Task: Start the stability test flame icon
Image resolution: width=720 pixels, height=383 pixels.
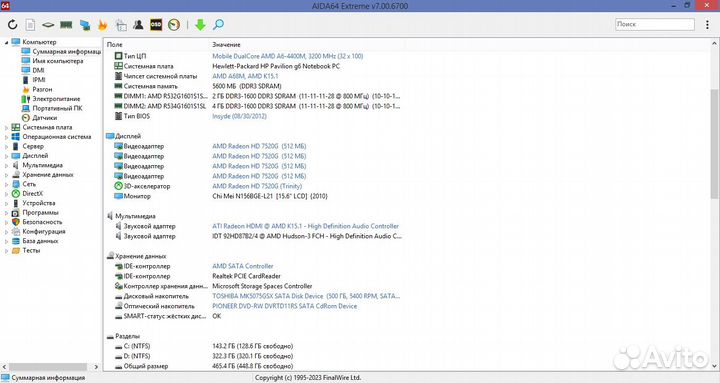Action: point(102,25)
